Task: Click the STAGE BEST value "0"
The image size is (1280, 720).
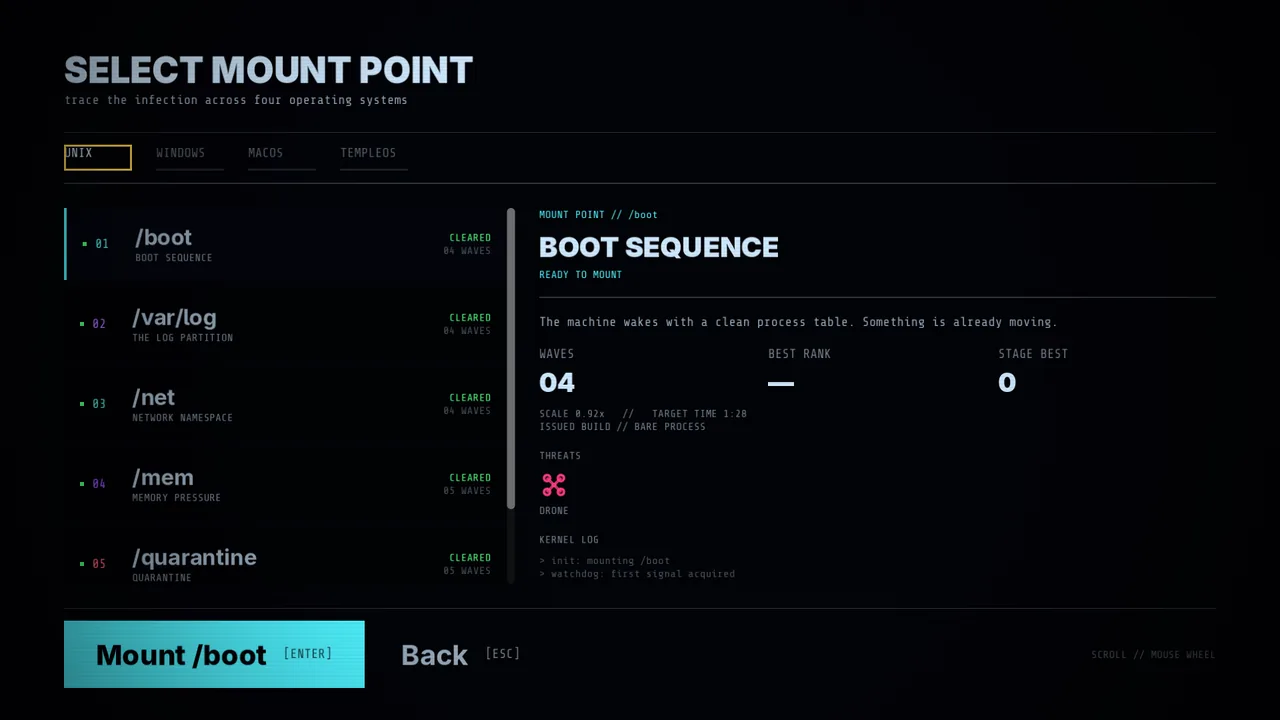Action: 1007,383
